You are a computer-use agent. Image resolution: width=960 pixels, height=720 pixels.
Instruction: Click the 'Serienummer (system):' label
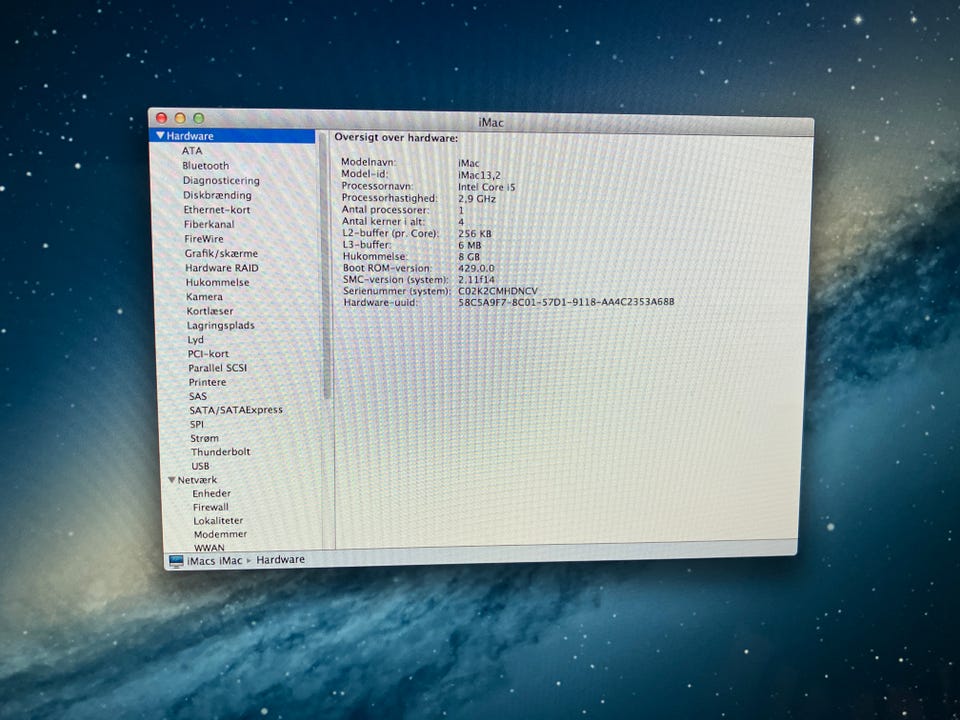(x=397, y=291)
